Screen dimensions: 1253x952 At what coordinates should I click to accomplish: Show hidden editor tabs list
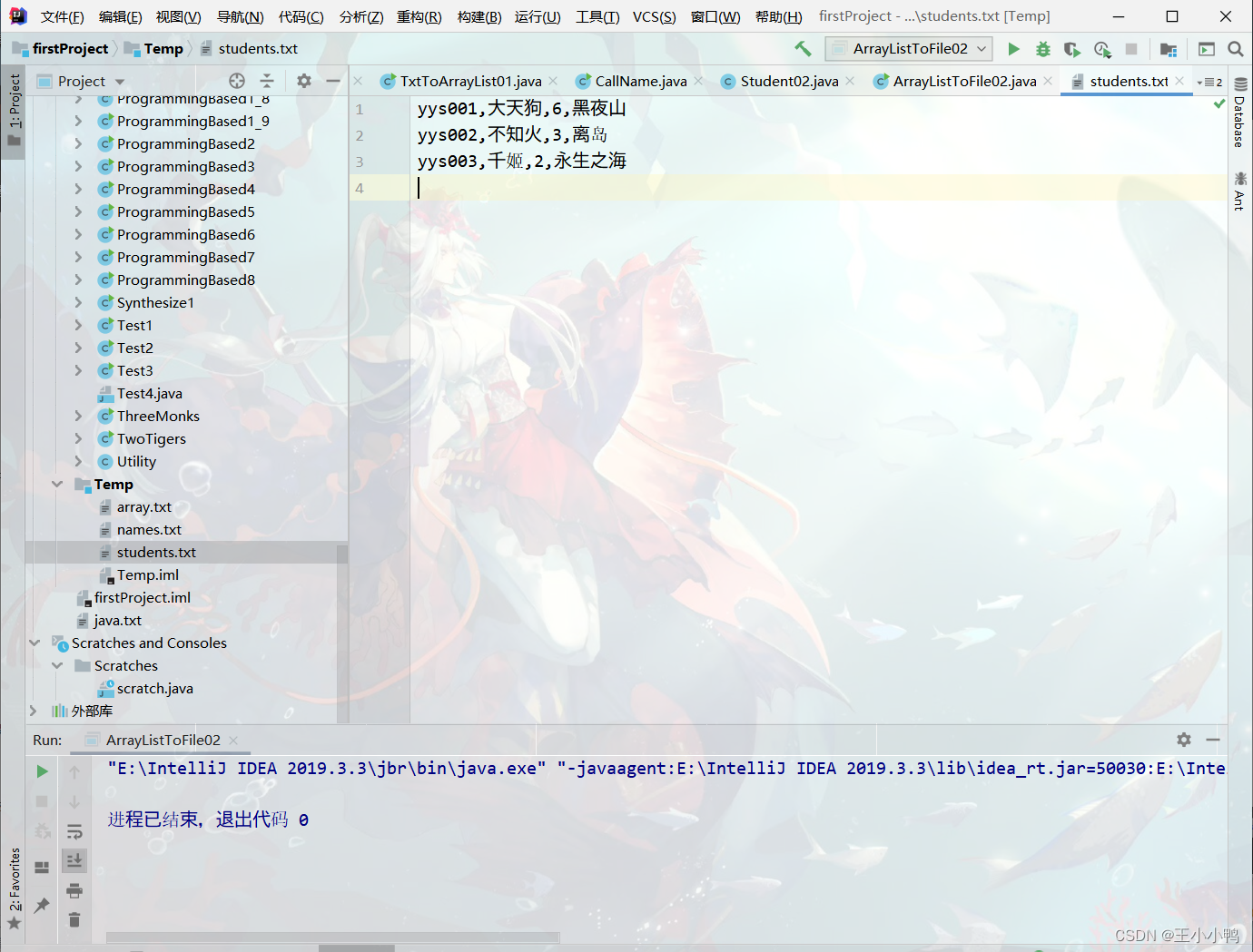click(x=1209, y=82)
